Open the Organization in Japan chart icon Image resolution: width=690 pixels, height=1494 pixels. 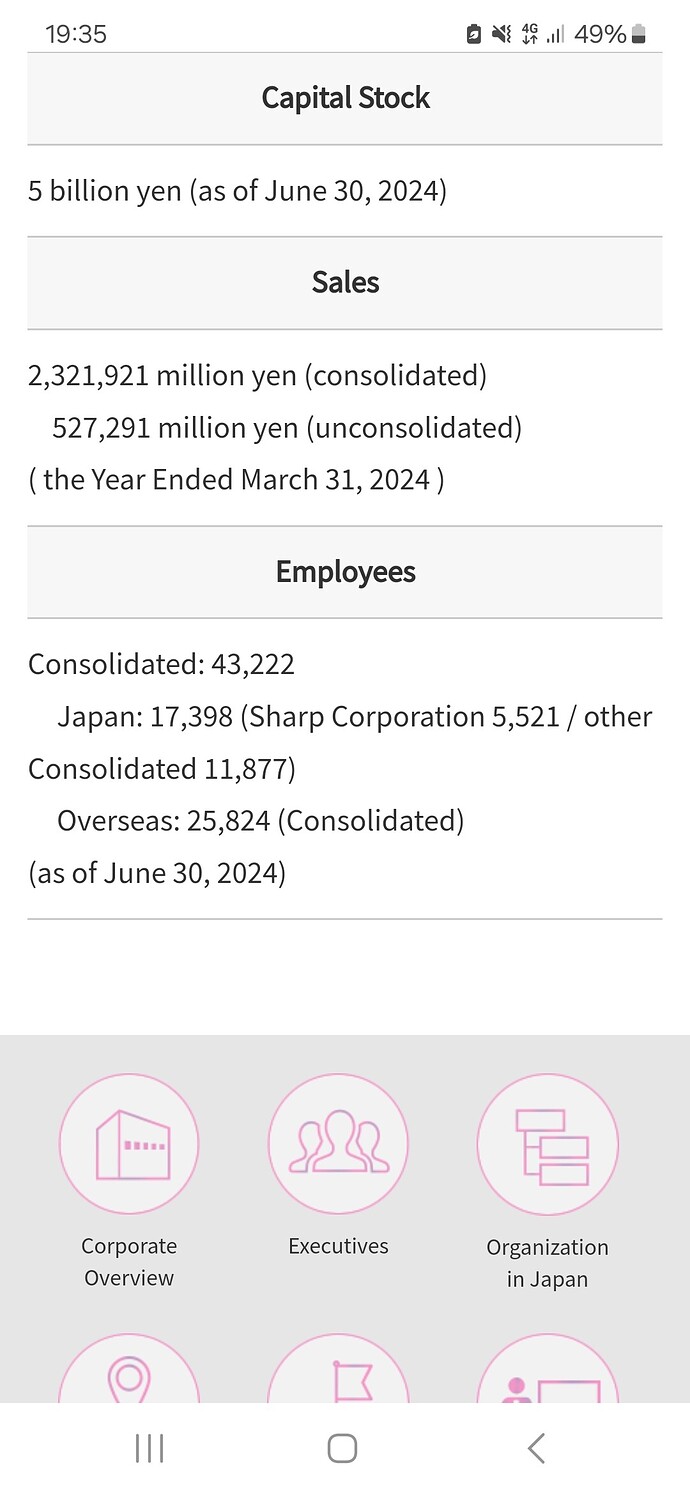[x=548, y=1144]
